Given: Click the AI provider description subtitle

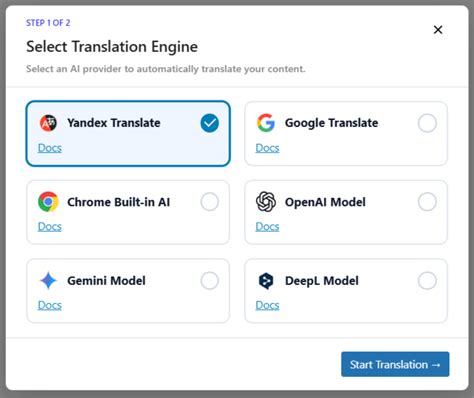Looking at the screenshot, I should 166,69.
